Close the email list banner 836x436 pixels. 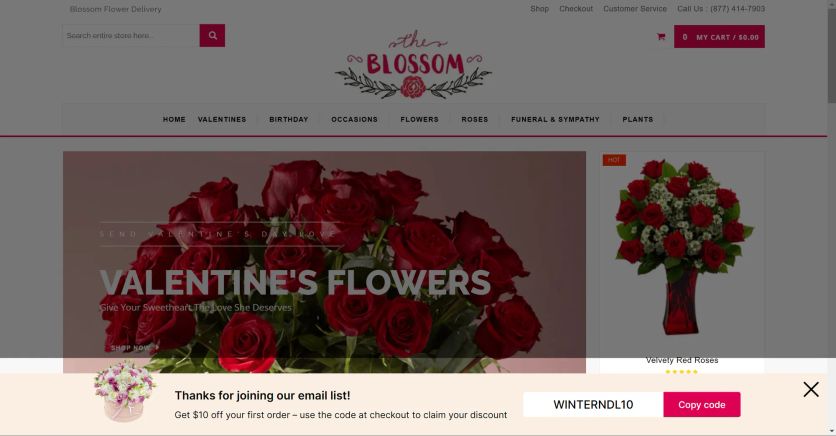tap(811, 390)
